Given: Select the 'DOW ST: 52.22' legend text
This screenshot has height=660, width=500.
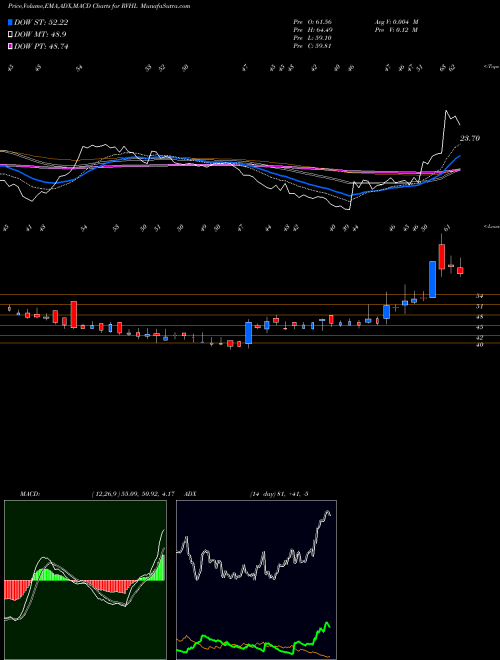Looking at the screenshot, I should coord(41,22).
